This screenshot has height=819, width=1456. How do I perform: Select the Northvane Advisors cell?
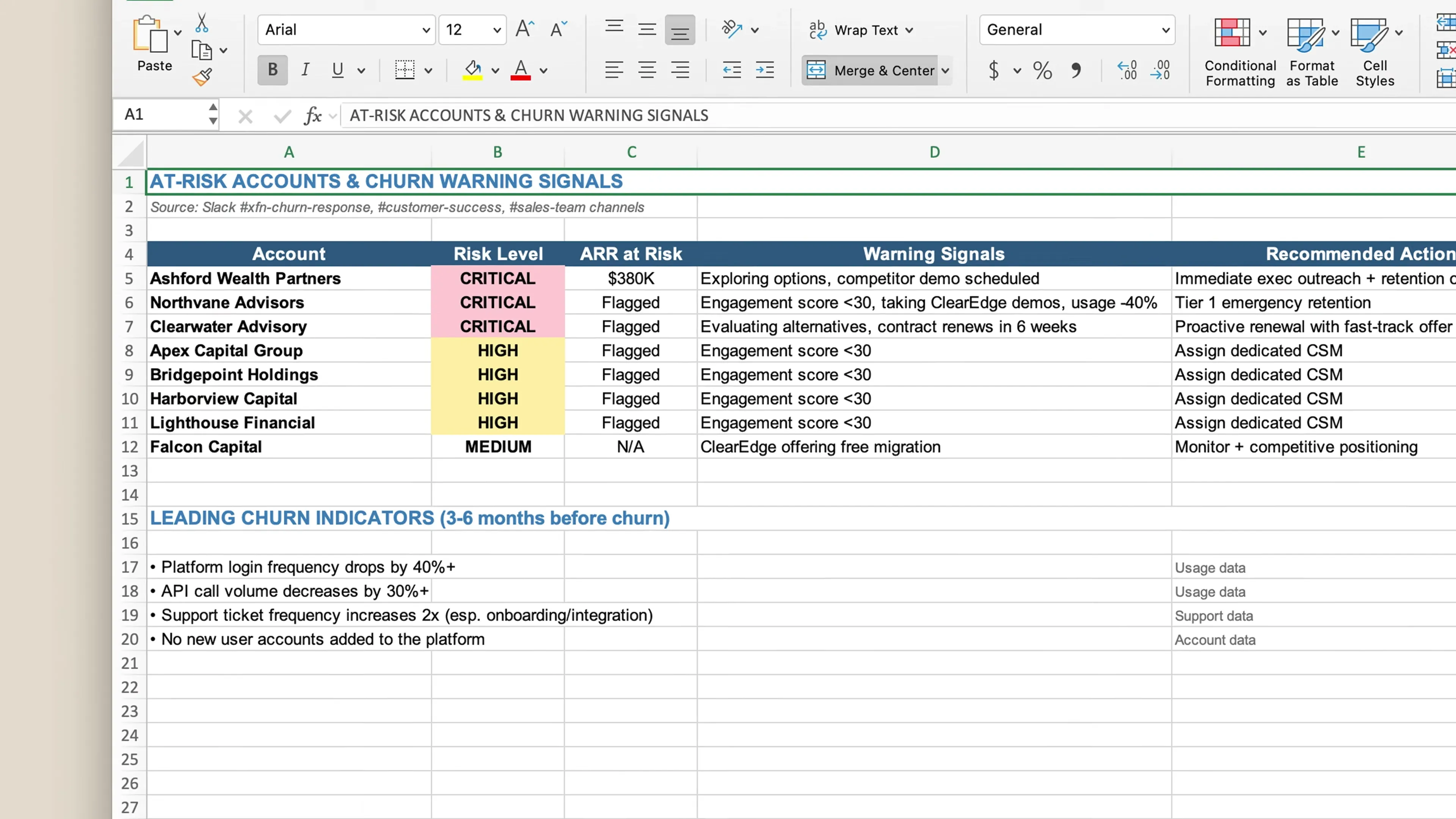click(x=289, y=303)
